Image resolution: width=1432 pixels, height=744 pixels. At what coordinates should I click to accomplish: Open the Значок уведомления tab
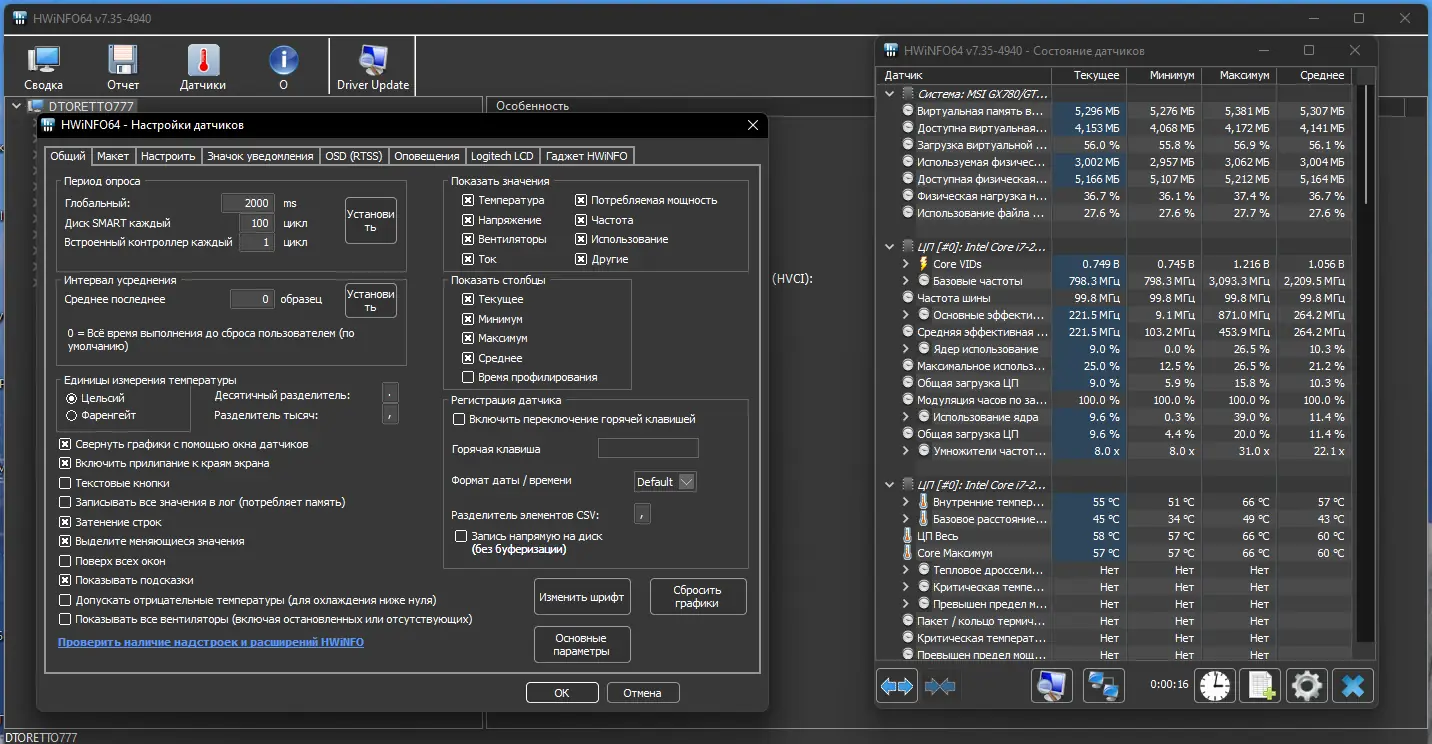260,156
